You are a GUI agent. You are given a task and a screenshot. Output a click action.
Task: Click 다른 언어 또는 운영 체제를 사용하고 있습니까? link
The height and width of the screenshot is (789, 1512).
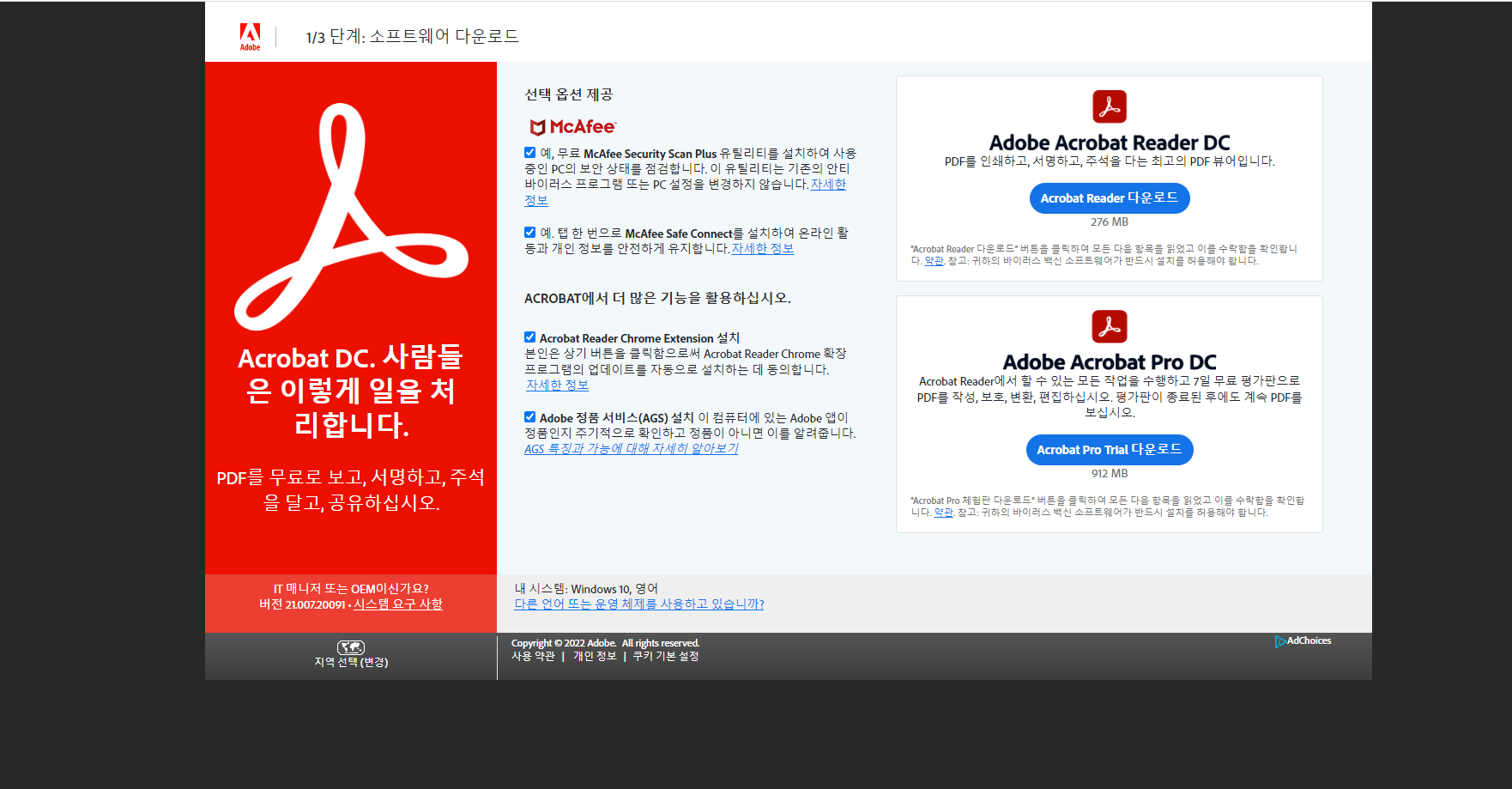639,604
